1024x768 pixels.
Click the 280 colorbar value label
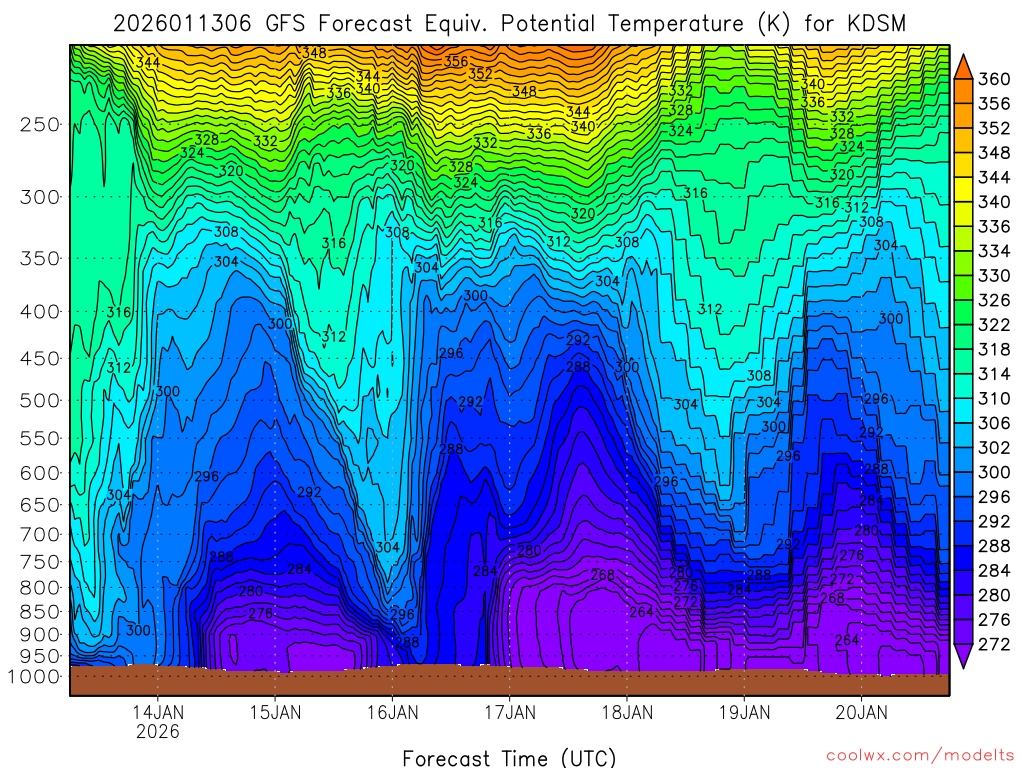(x=994, y=596)
